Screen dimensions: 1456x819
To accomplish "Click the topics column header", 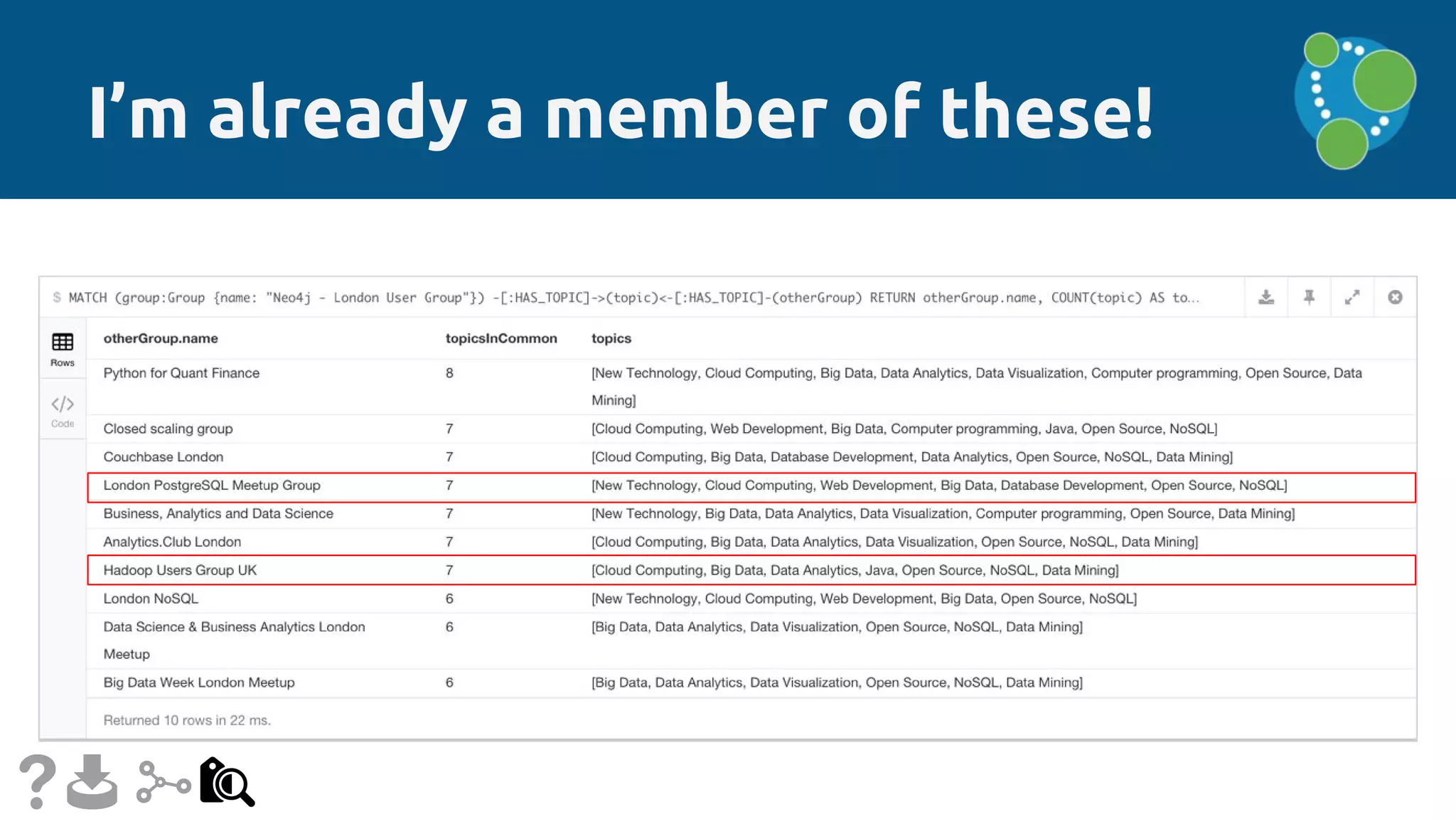I will click(x=611, y=338).
